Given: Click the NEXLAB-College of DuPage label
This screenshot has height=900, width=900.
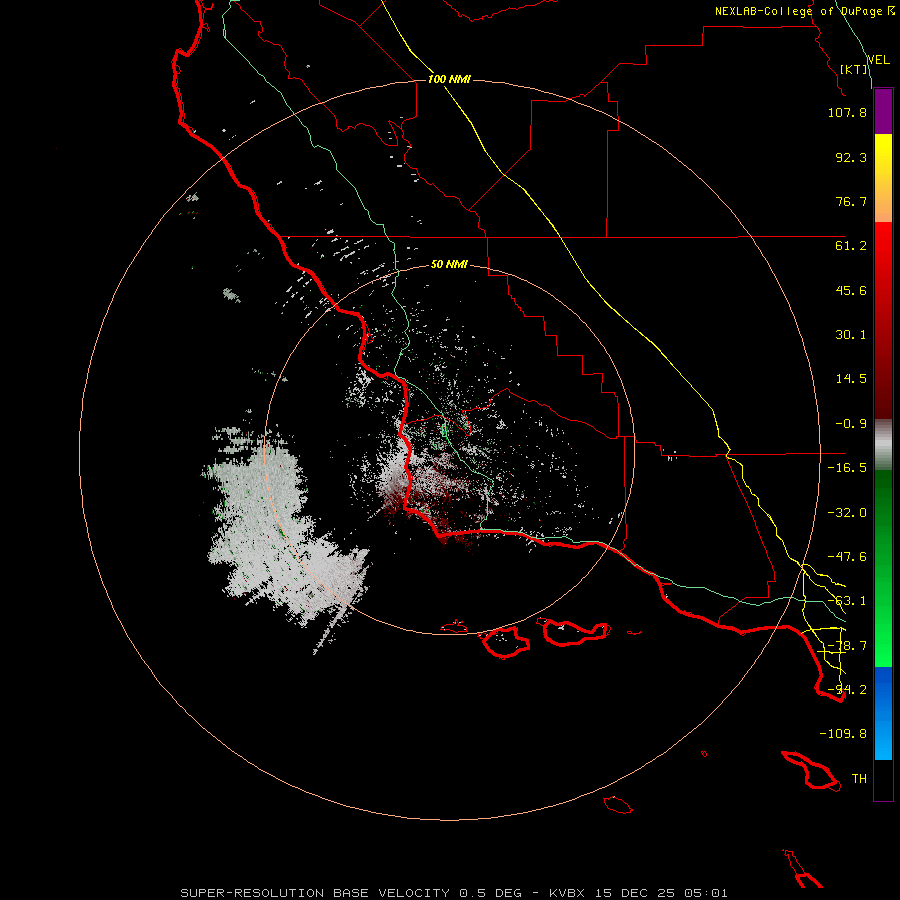Looking at the screenshot, I should click(805, 11).
